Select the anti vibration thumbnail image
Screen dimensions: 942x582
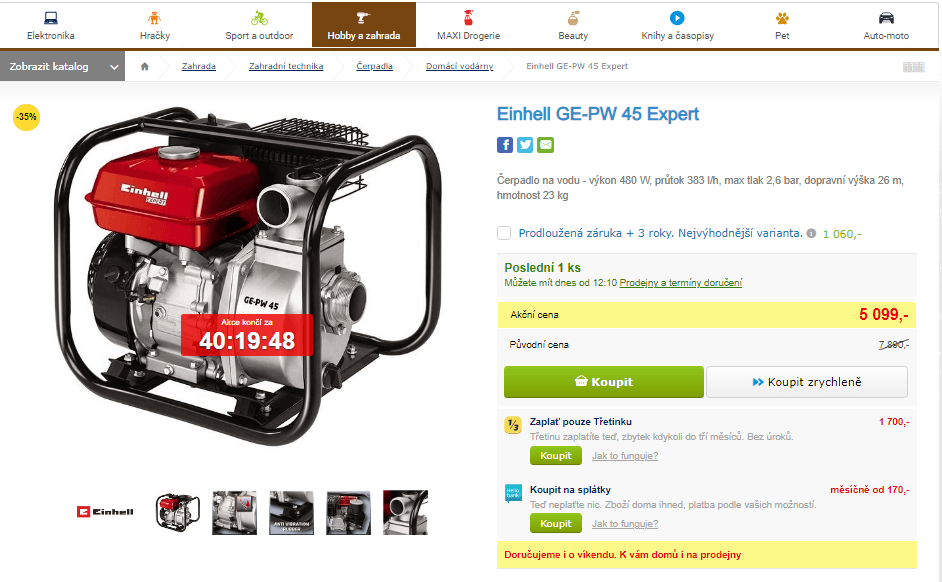291,513
